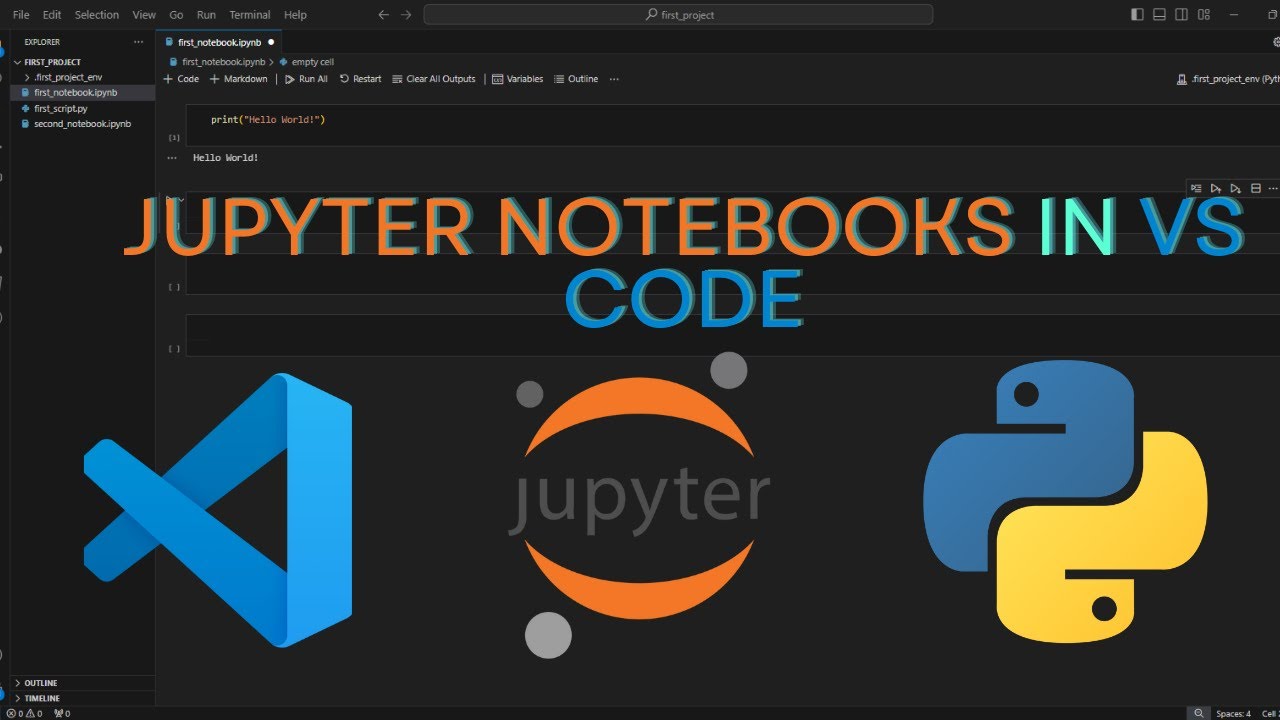Open the editor settings gear icon
Image resolution: width=1280 pixels, height=720 pixels.
1276,42
